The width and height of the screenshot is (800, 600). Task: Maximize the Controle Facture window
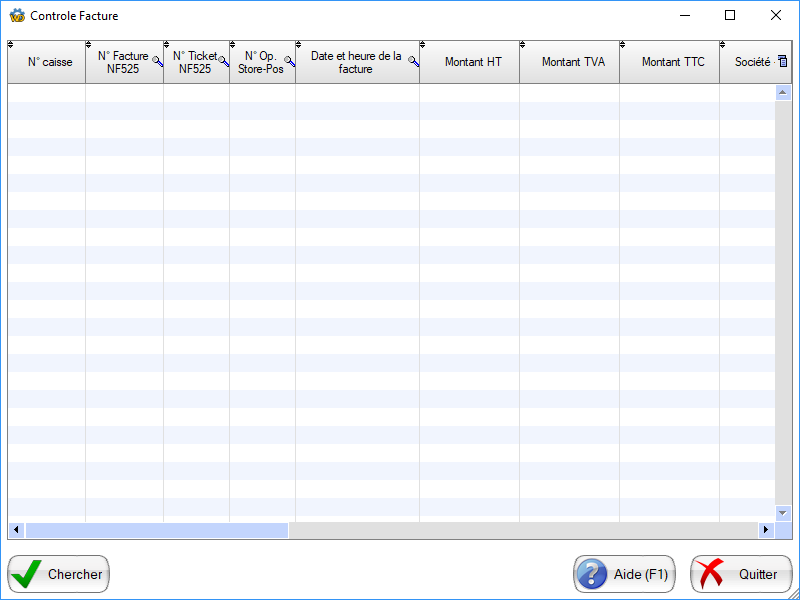click(x=730, y=15)
